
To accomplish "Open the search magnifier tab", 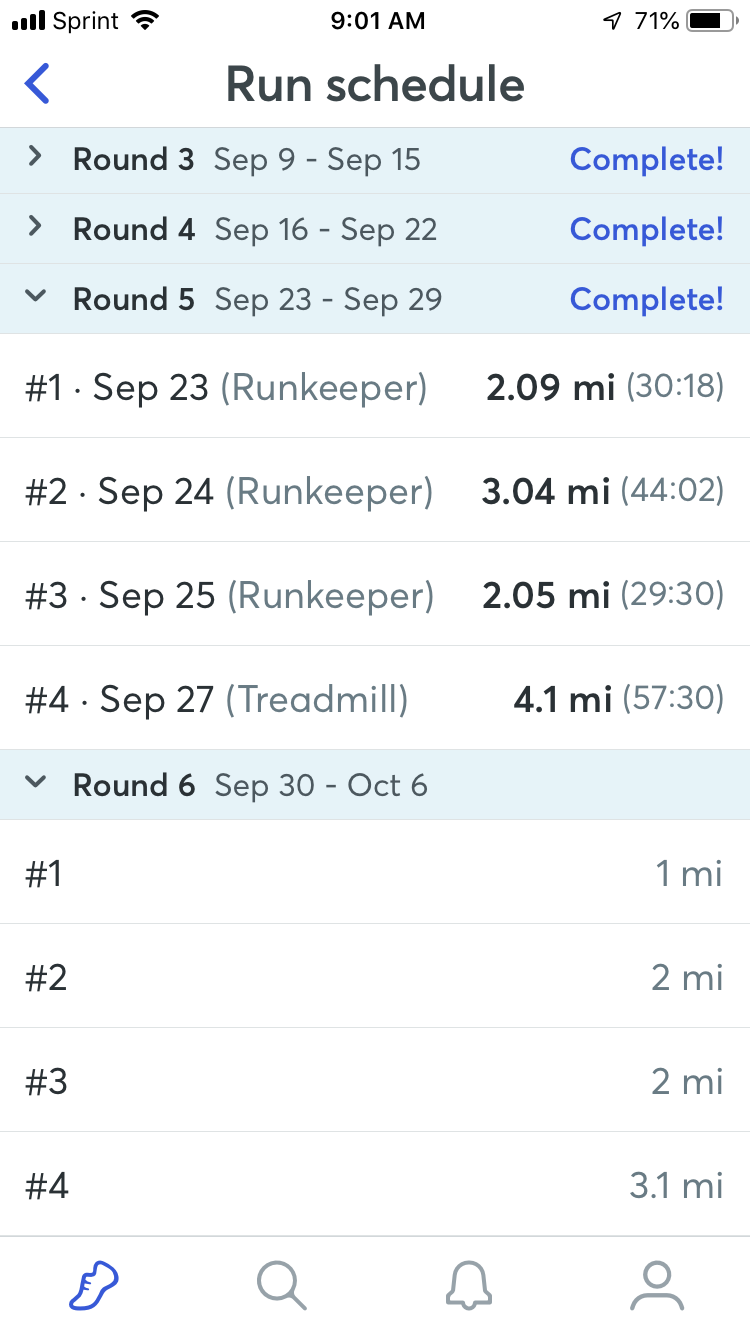I will [x=281, y=1284].
